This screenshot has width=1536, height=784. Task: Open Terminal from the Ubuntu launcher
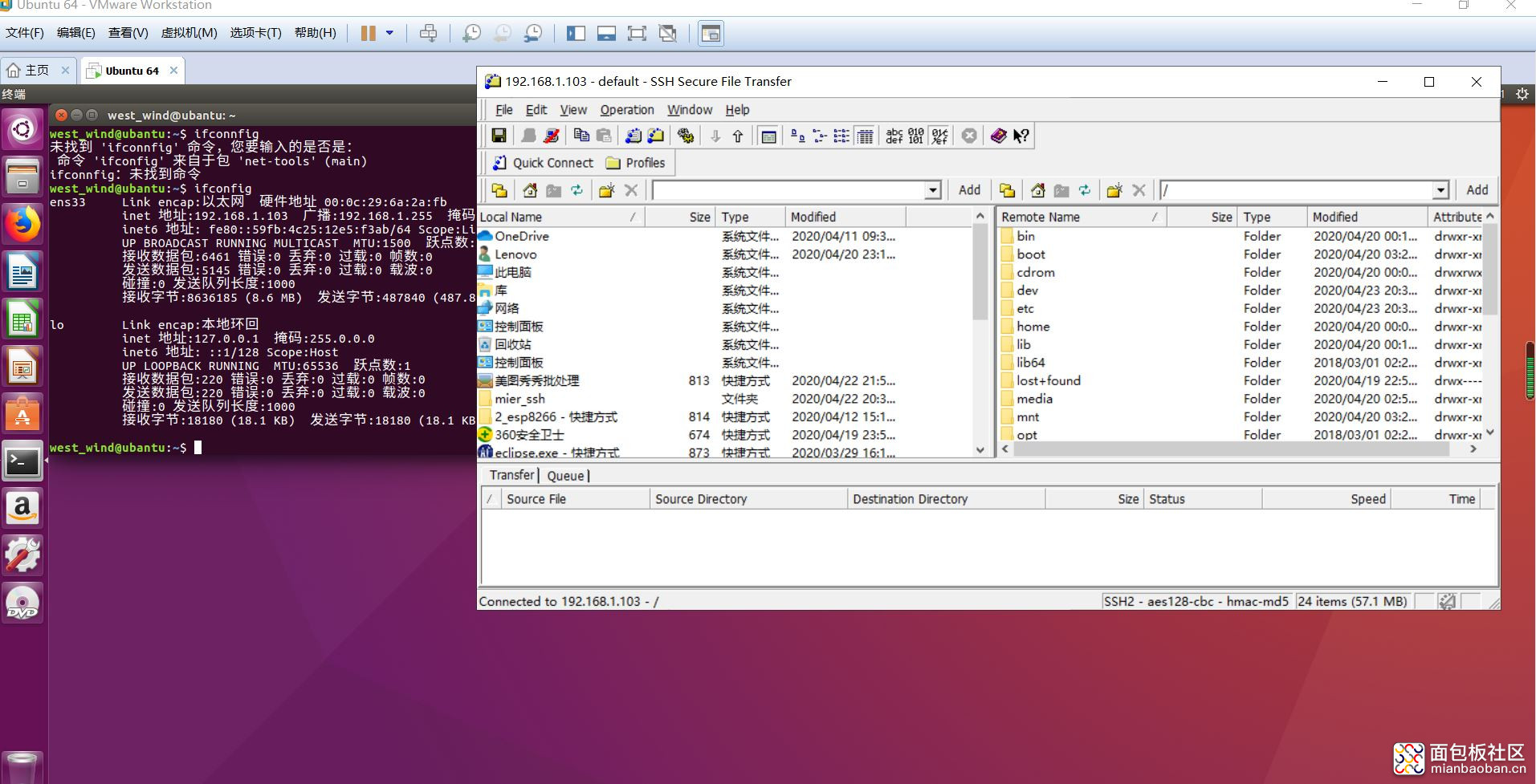click(x=22, y=461)
